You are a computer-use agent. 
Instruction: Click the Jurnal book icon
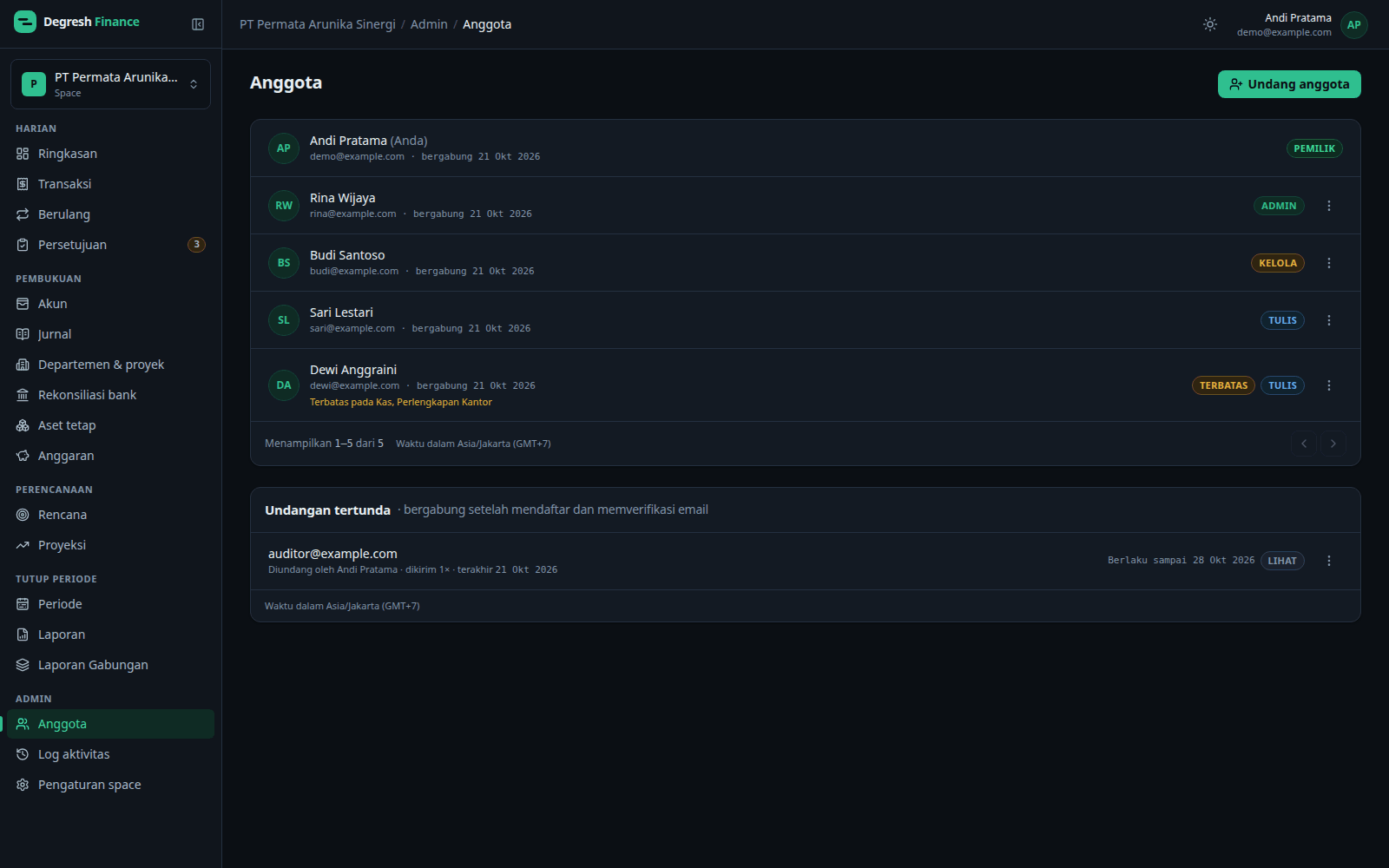(23, 334)
